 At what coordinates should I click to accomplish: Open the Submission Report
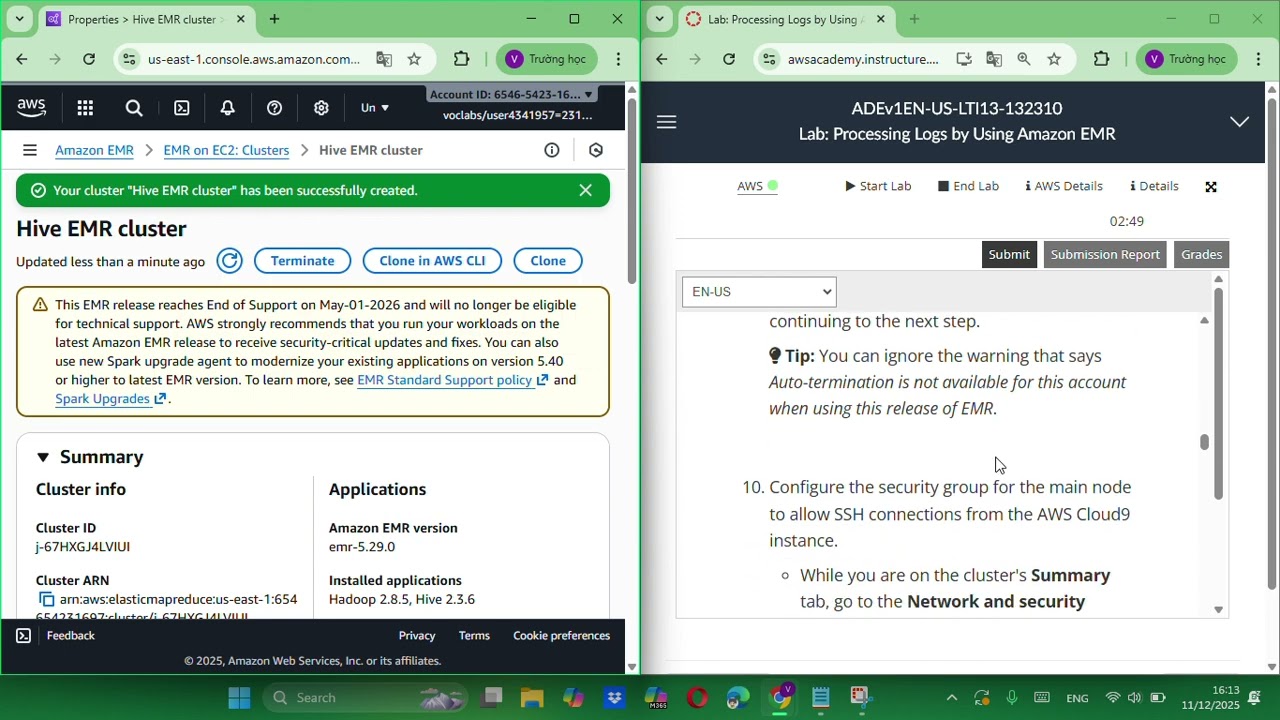(x=1105, y=254)
